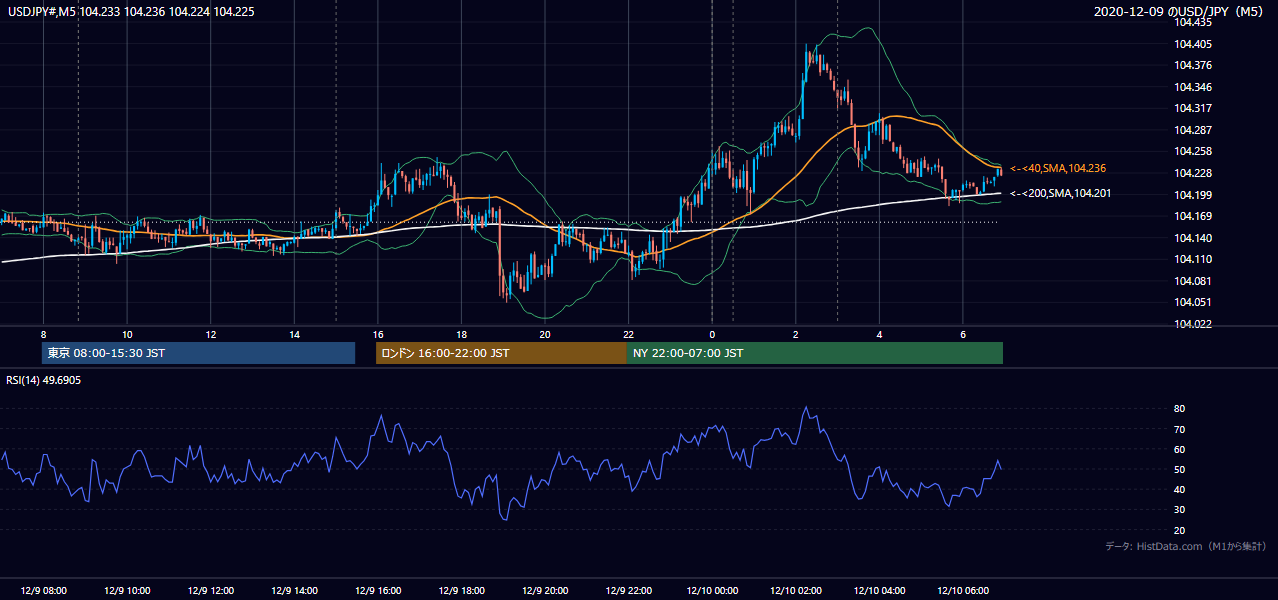Click the 12/9 18:00 time label
Viewport: 1278px width, 600px height.
461,590
